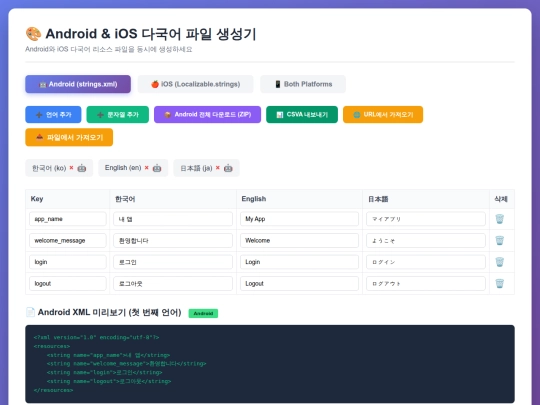Click the trash icon for login row
The width and height of the screenshot is (540, 405).
[499, 262]
